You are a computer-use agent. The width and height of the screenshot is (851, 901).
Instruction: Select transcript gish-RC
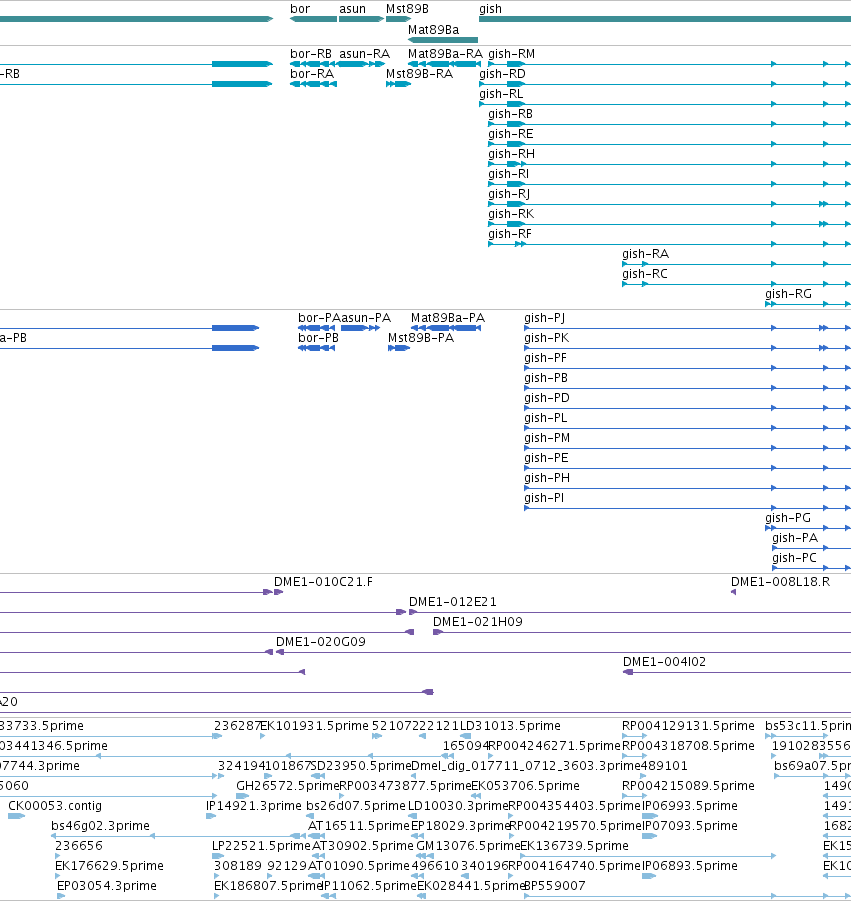pyautogui.click(x=645, y=274)
